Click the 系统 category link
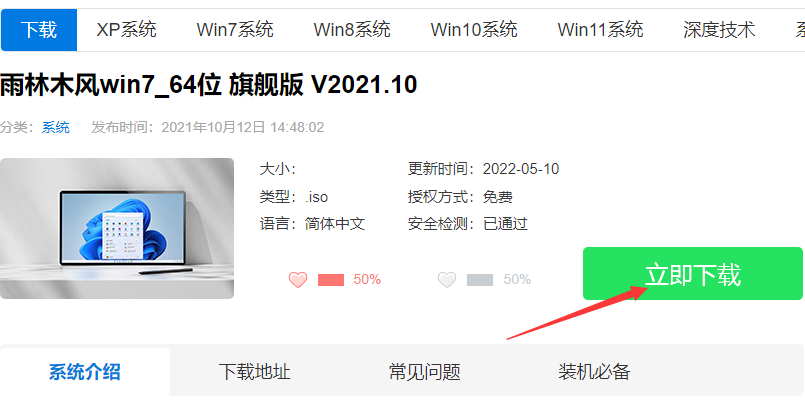This screenshot has width=805, height=405. 55,127
